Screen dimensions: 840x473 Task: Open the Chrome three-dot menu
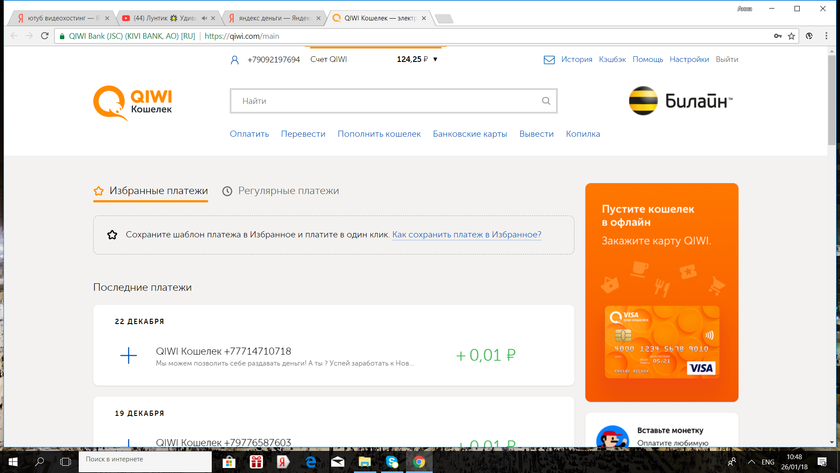(x=826, y=36)
